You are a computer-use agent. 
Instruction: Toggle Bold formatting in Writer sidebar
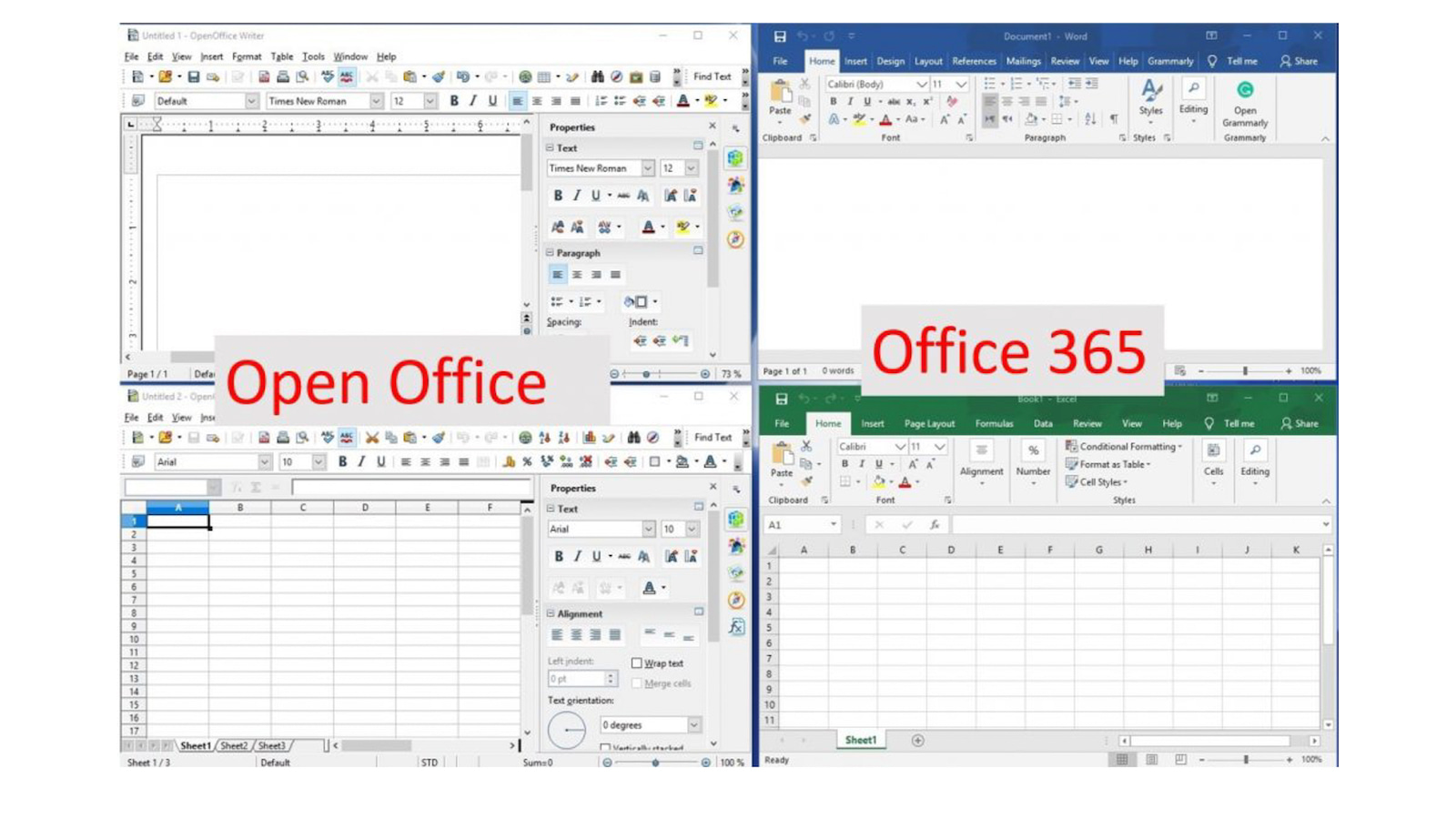click(x=558, y=194)
